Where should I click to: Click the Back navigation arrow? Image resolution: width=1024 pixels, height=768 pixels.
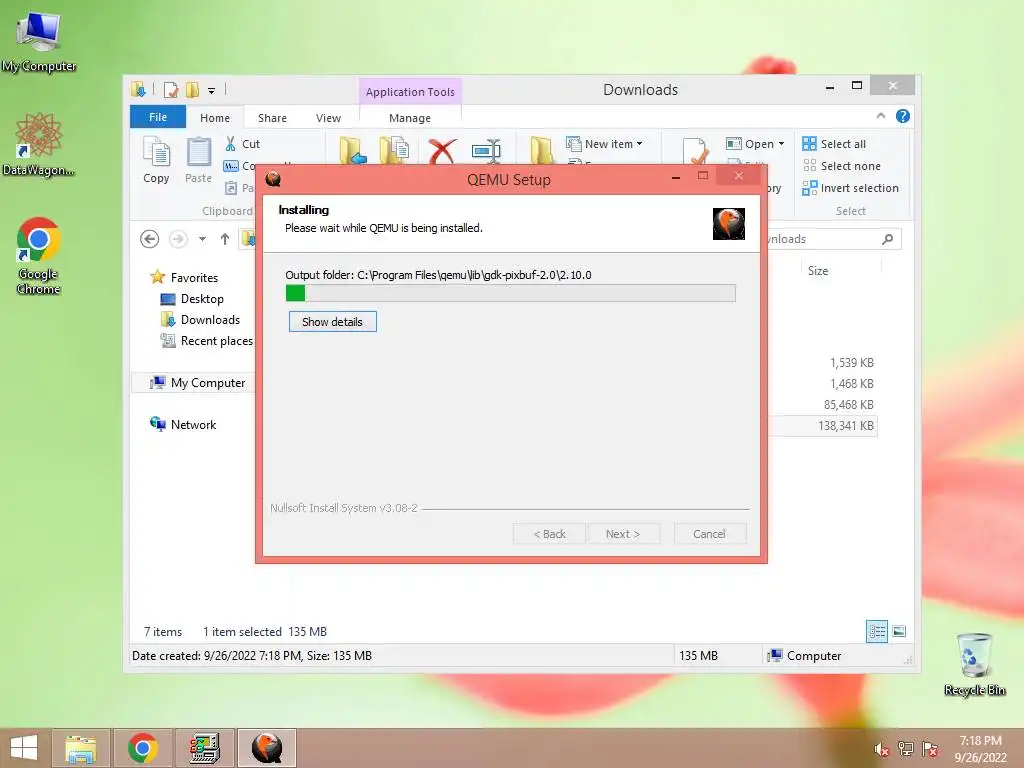point(150,239)
